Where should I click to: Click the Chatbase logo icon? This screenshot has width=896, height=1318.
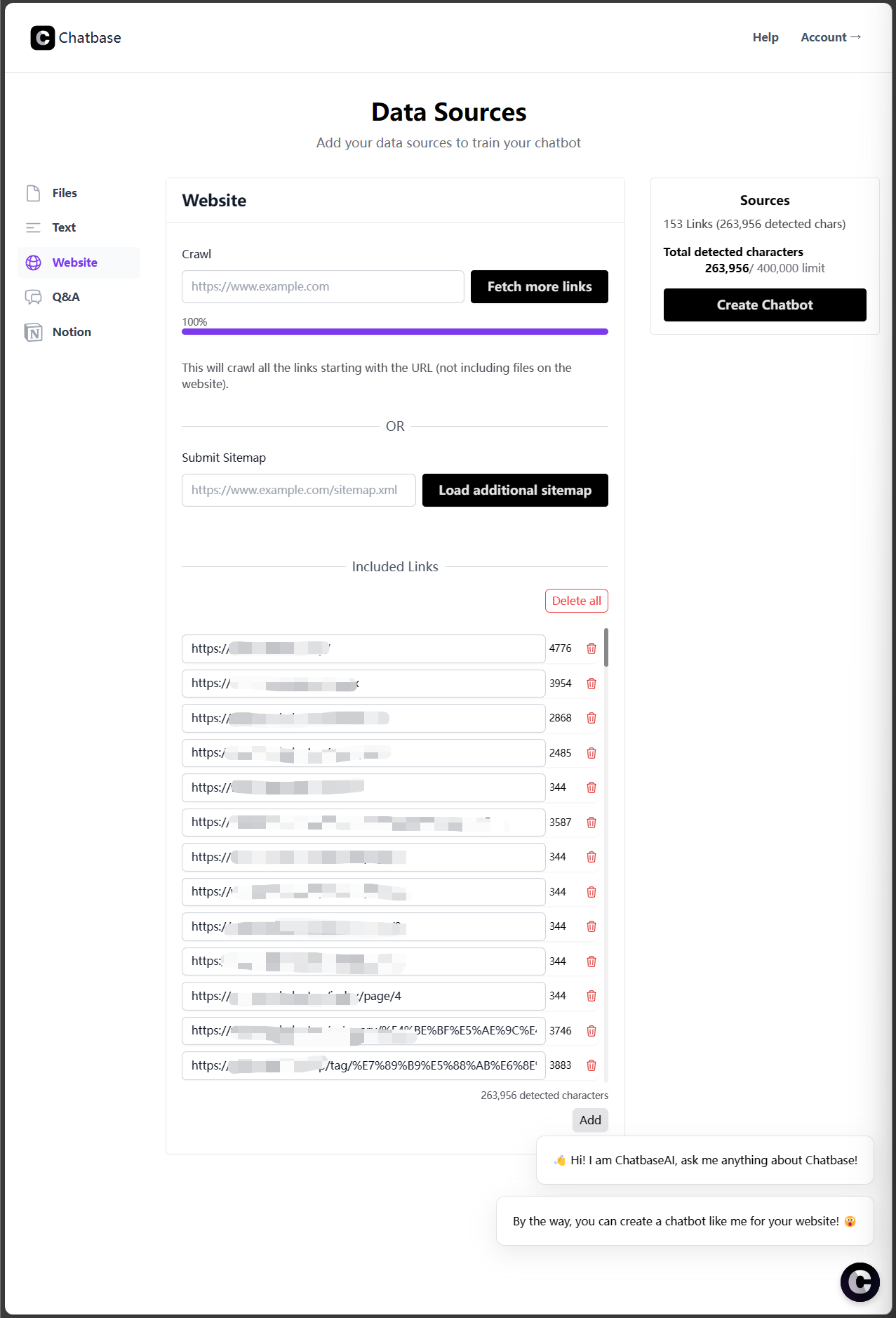point(42,38)
